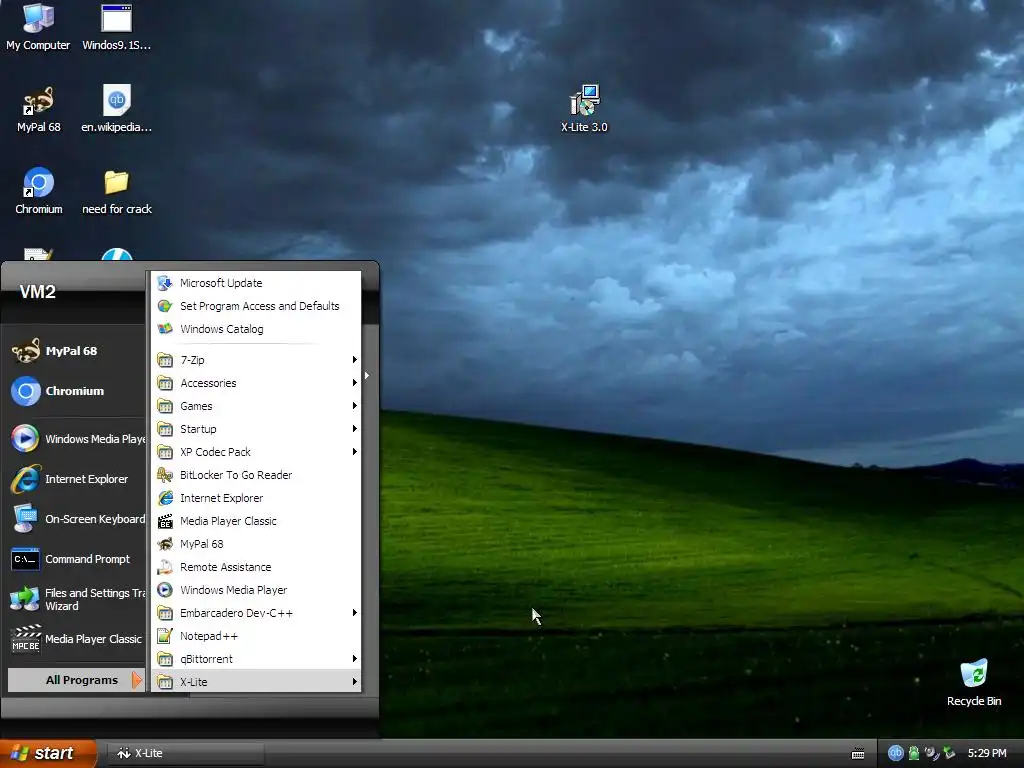Open My Computer desktop icon
This screenshot has height=768, width=1024.
point(38,26)
